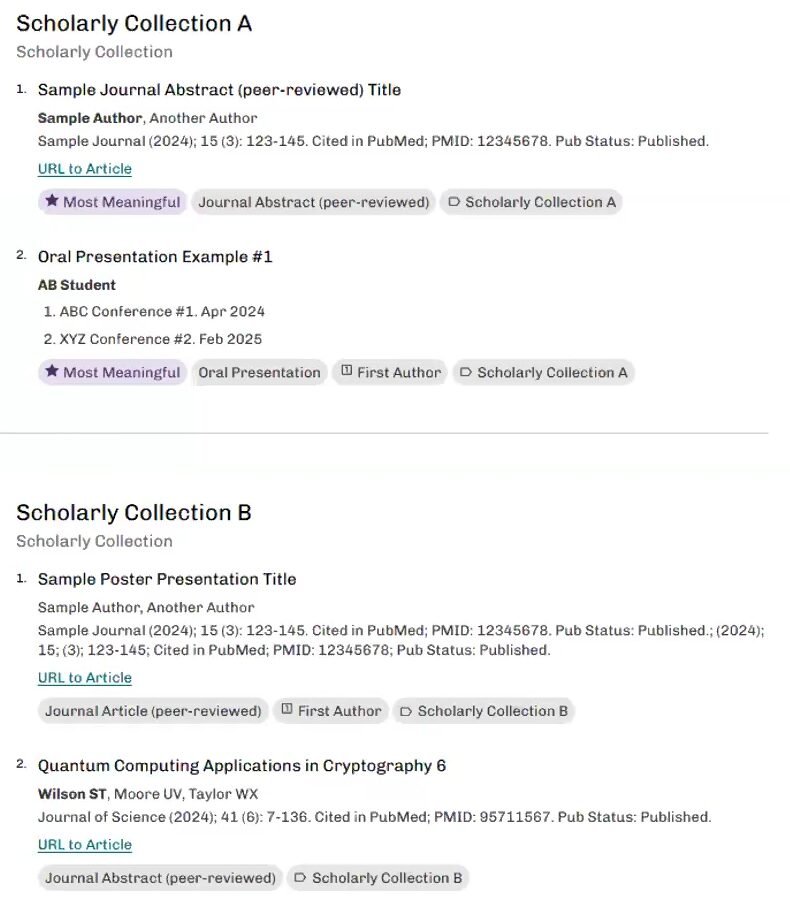The image size is (790, 914).
Task: Click Journal Abstract tag under Sample Journal Abstract entry
Action: coord(313,202)
